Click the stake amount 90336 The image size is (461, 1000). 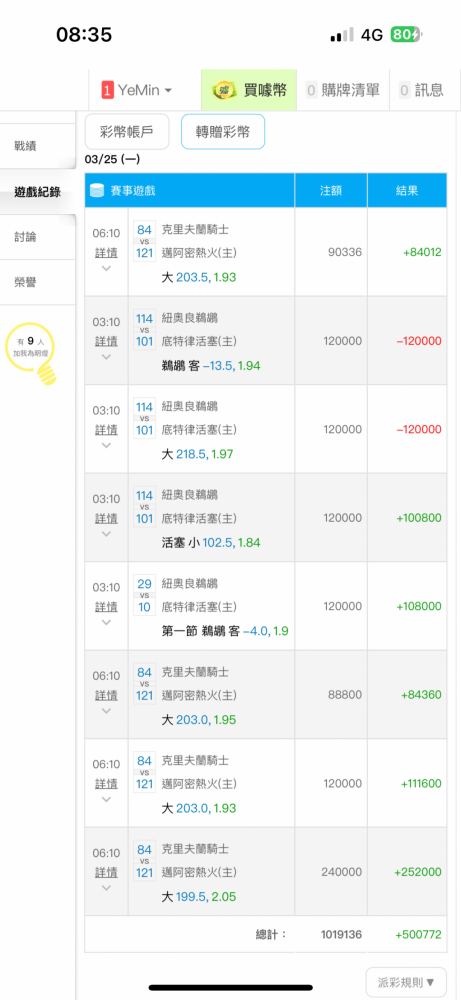coord(345,253)
